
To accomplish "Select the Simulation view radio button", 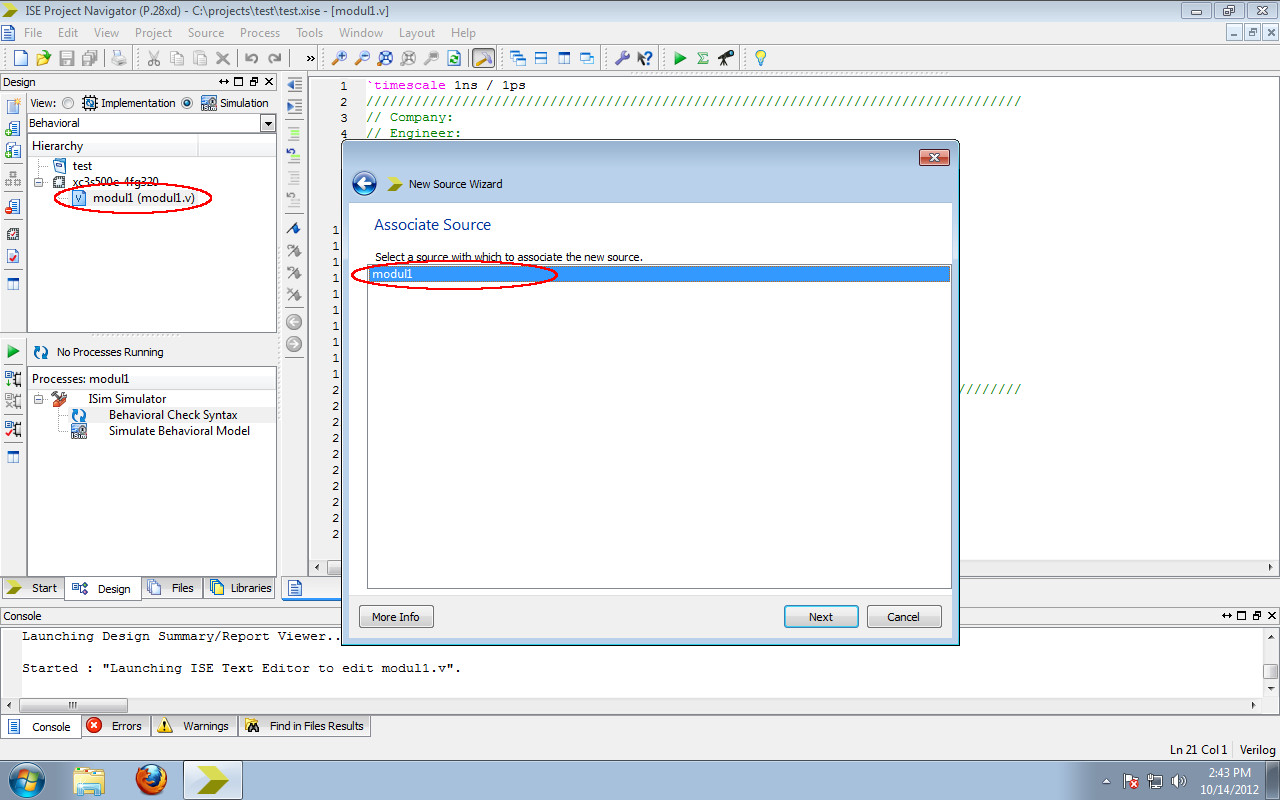I will coord(187,102).
